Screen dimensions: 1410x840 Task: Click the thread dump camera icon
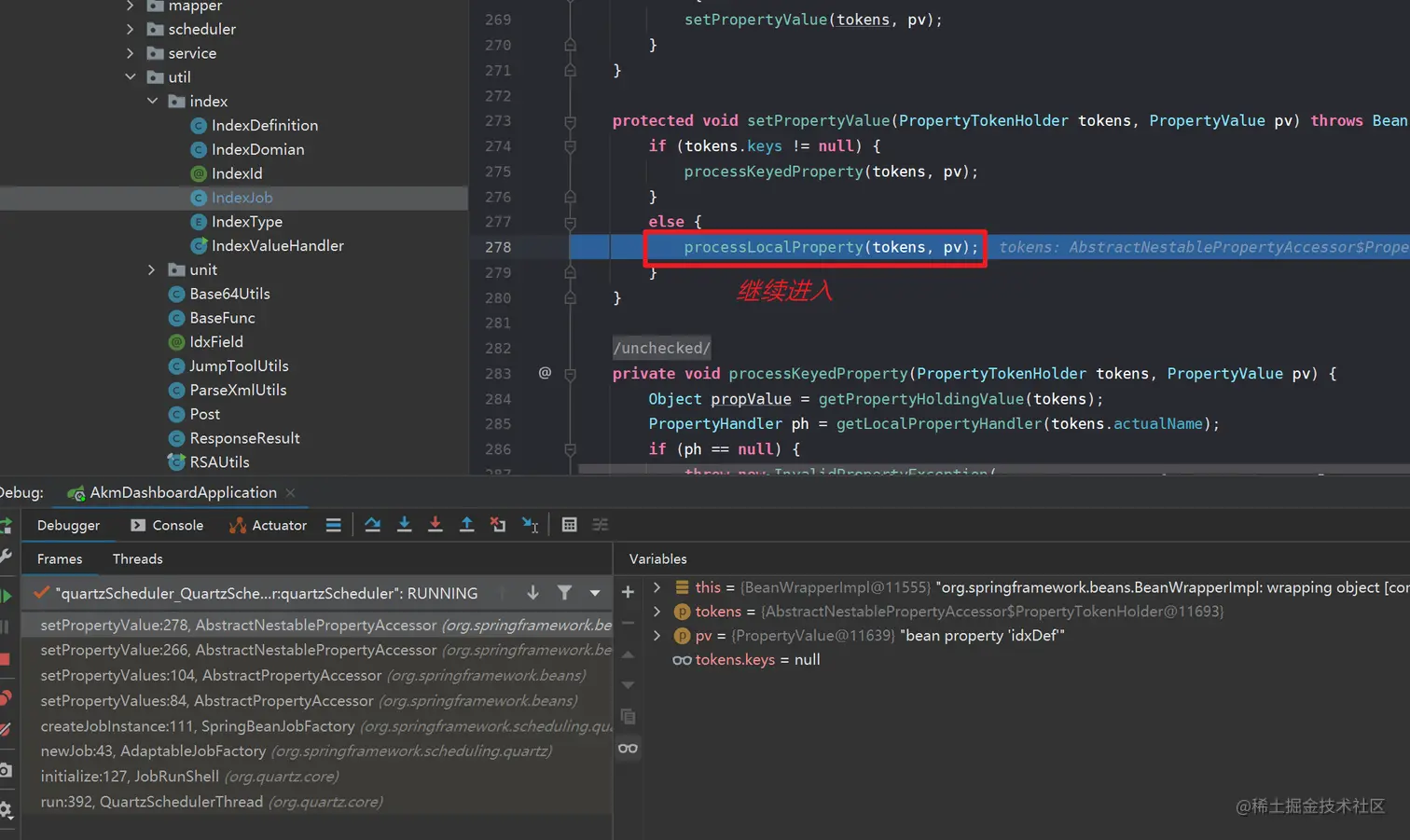(5, 770)
